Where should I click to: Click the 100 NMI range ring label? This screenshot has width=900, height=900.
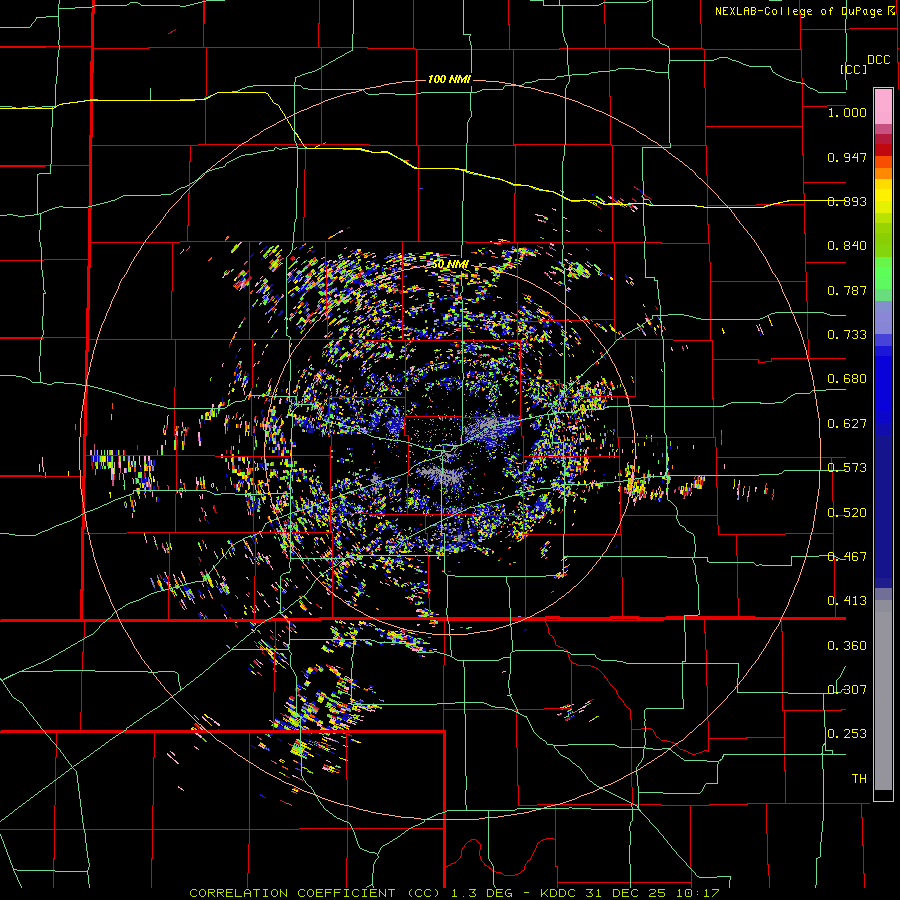coord(449,79)
